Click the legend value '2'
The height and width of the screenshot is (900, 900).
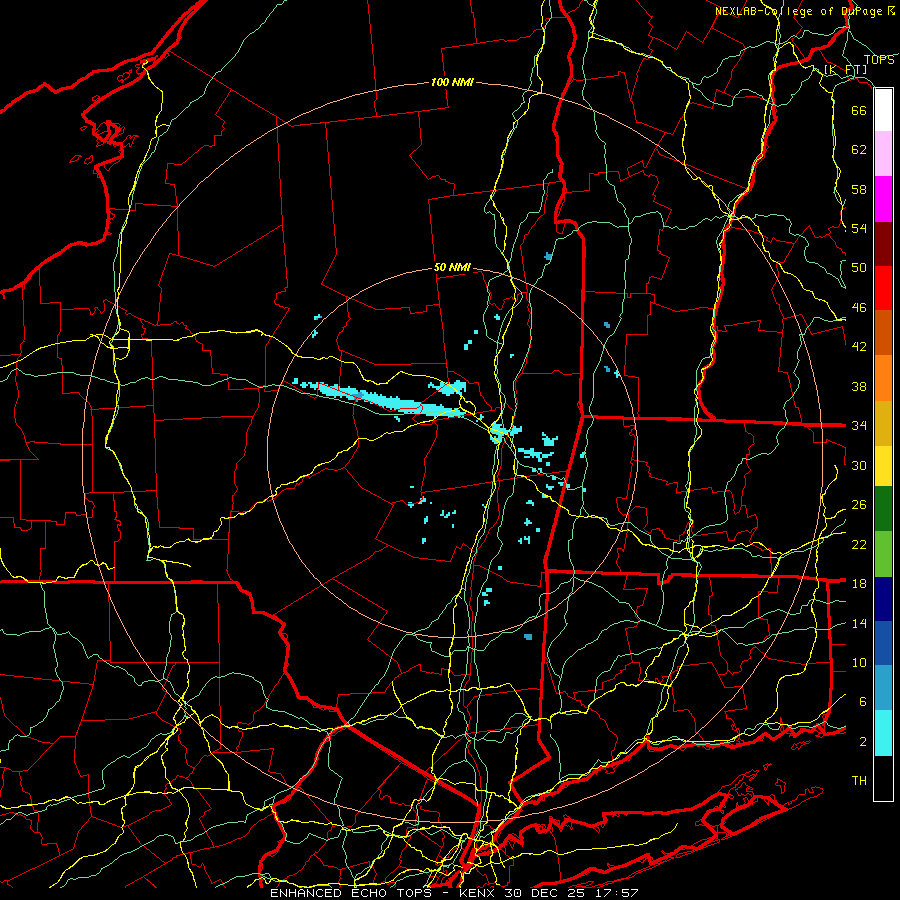(862, 742)
